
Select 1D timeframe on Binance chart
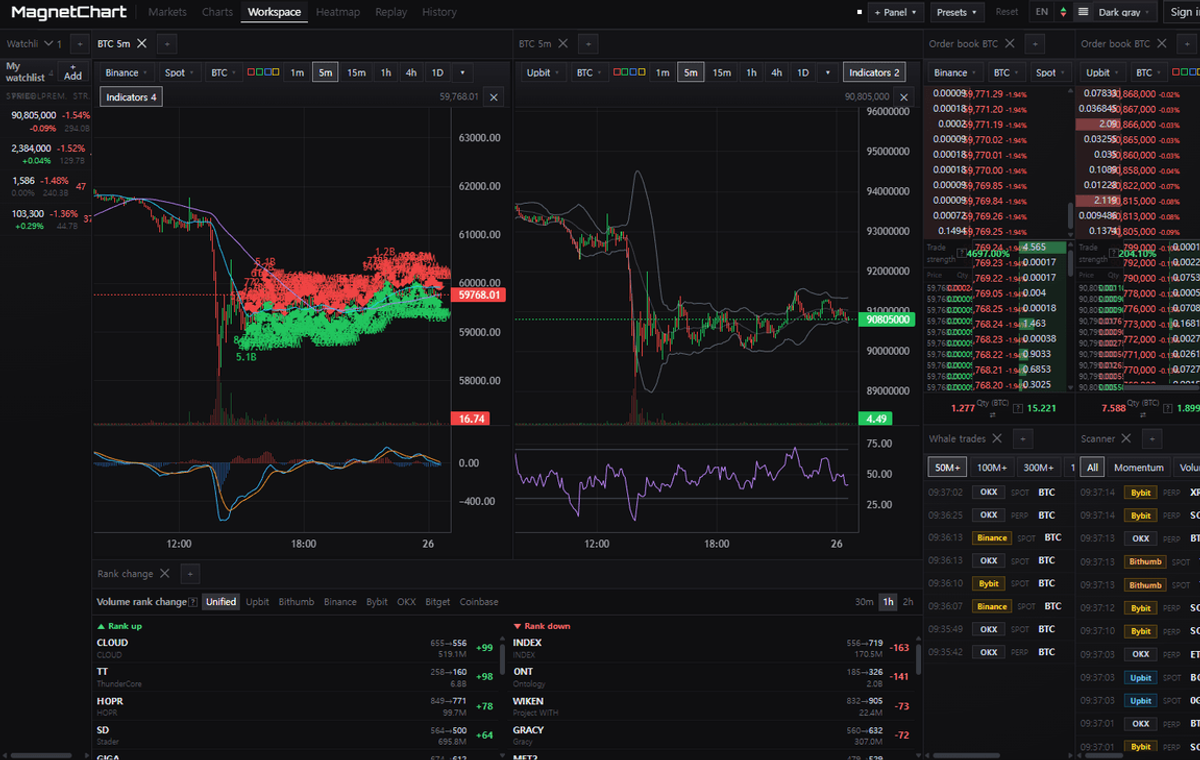coord(437,73)
